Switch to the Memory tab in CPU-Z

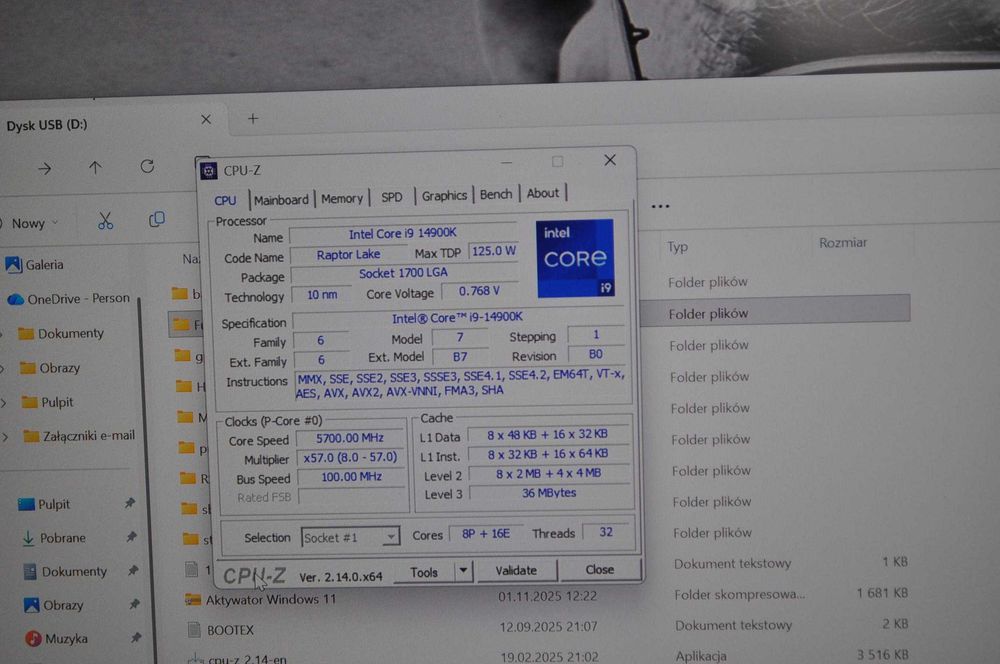click(342, 198)
